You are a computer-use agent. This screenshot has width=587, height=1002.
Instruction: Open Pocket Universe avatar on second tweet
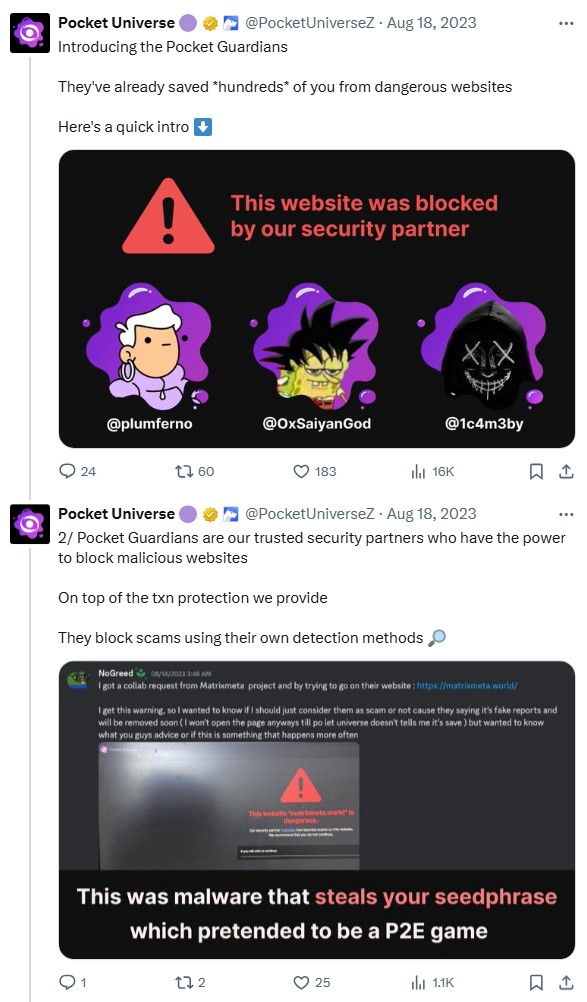tap(28, 523)
